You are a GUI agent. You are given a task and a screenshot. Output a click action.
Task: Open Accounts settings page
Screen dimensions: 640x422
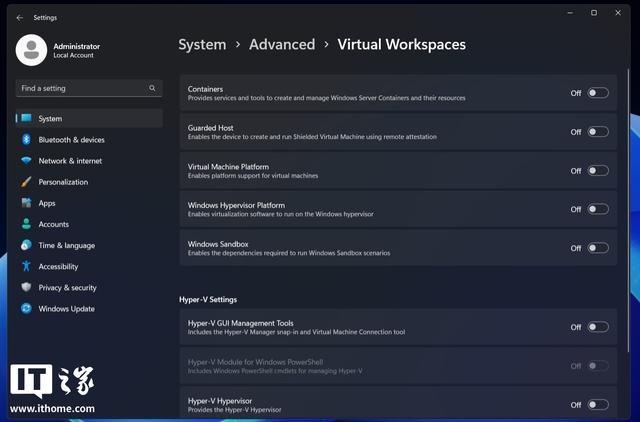pos(54,224)
